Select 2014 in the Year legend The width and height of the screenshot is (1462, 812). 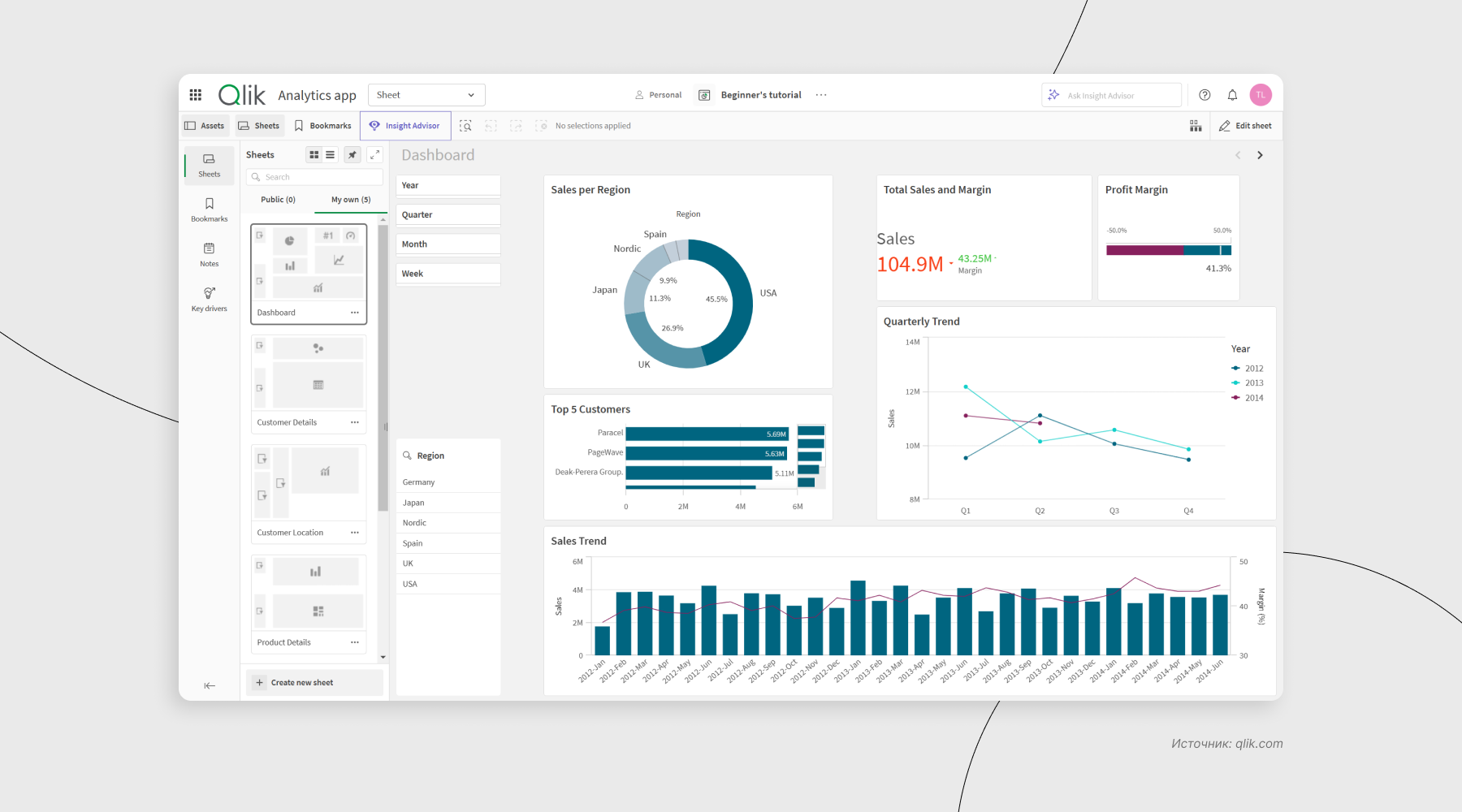pyautogui.click(x=1248, y=398)
